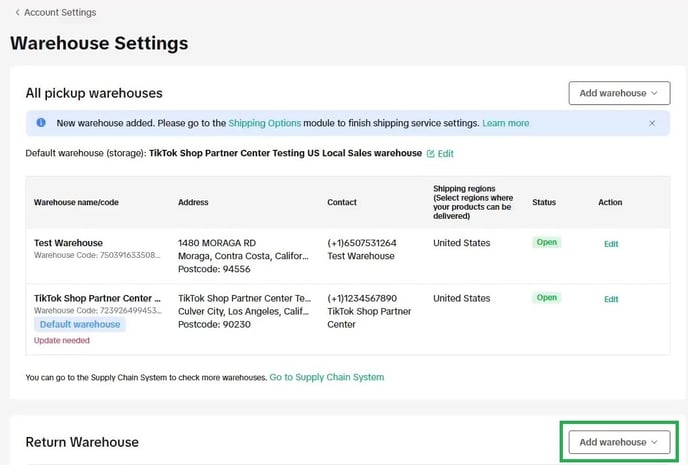Click Warehouse Code 750391633508 text
Screen dimensions: 688x465
[x=97, y=255]
